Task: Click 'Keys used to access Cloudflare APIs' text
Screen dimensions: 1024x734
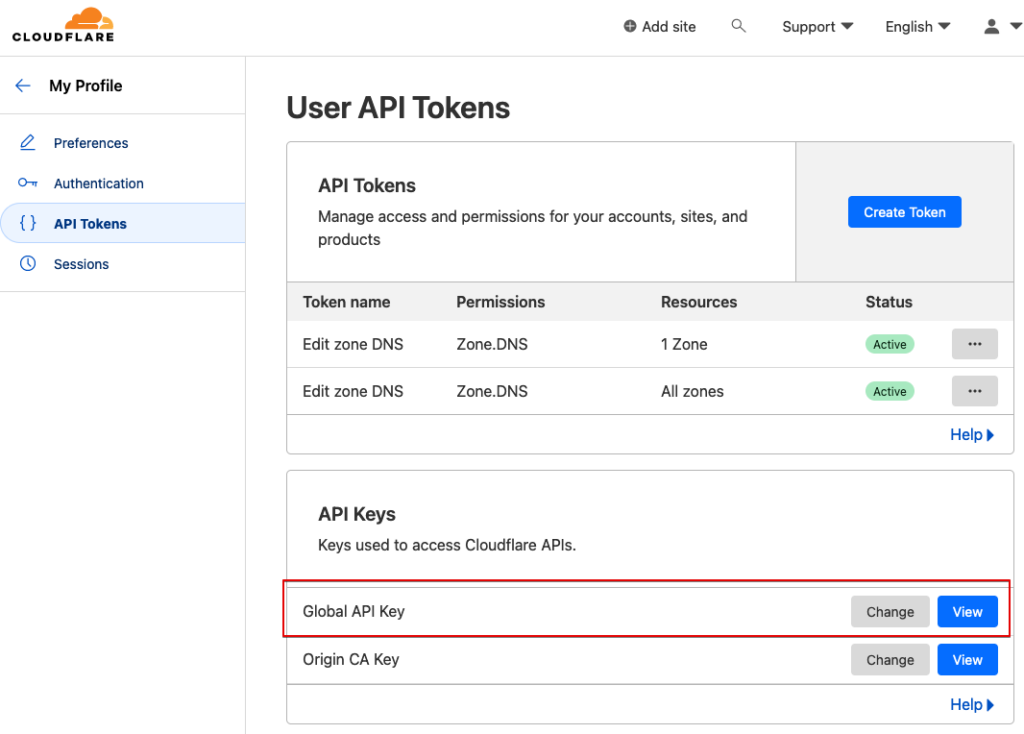Action: click(447, 545)
